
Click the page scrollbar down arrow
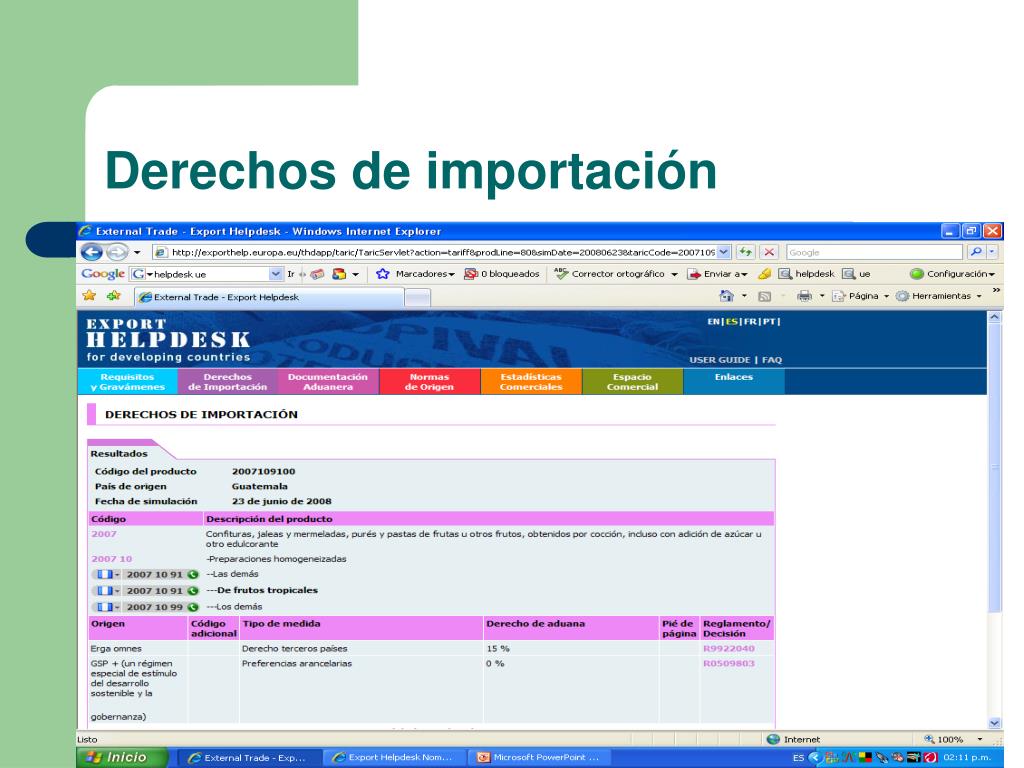(994, 723)
